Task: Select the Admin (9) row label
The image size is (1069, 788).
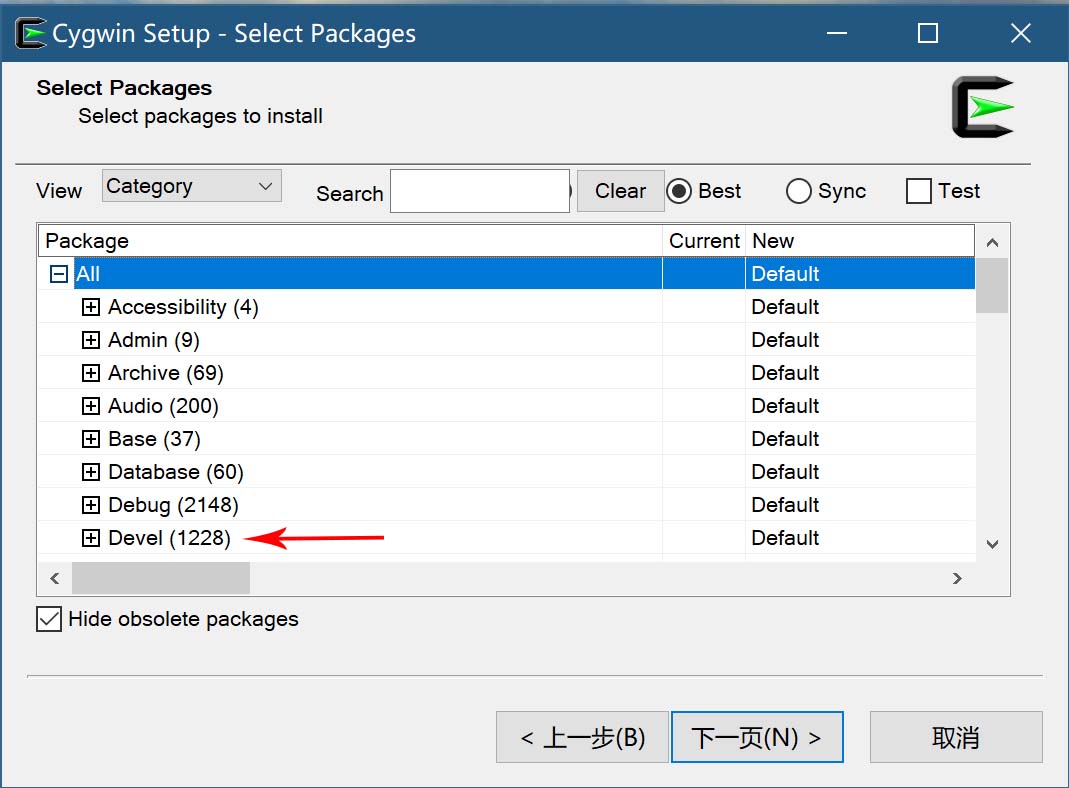Action: (x=154, y=340)
